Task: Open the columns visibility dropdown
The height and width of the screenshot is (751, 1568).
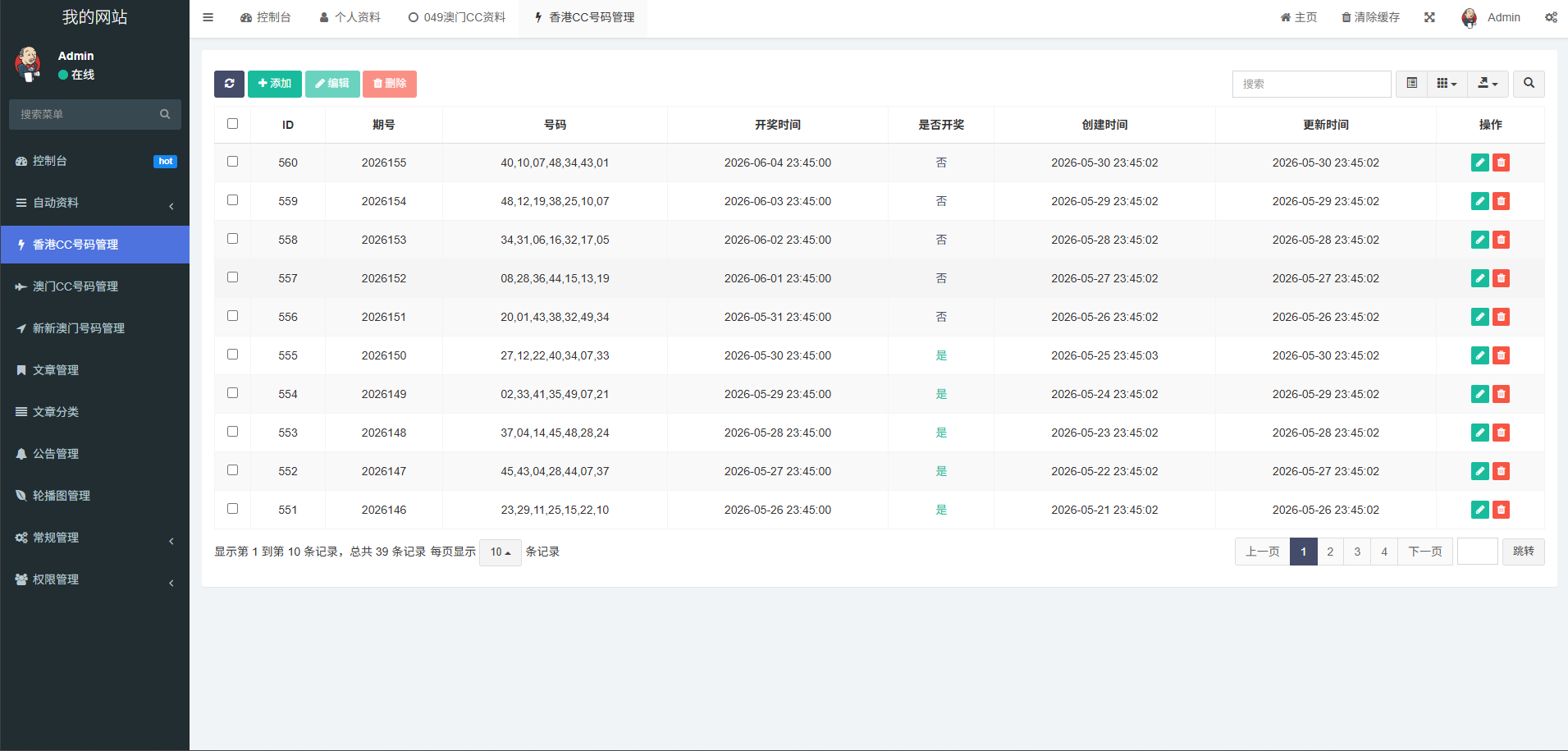Action: (x=1447, y=84)
